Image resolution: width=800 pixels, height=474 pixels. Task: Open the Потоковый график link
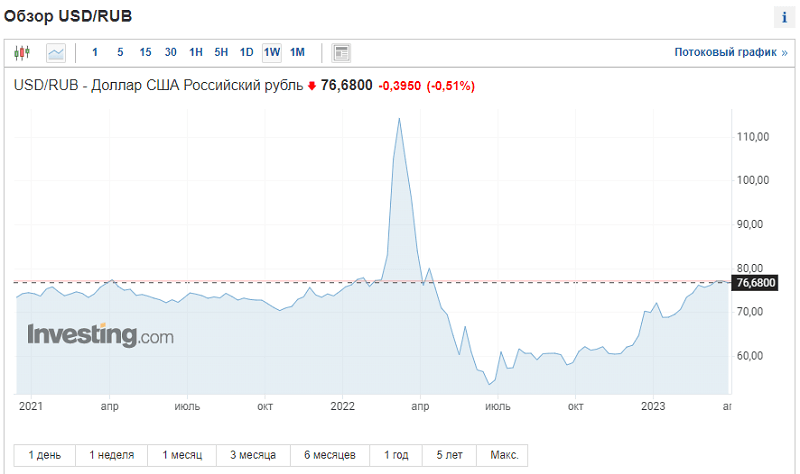731,52
